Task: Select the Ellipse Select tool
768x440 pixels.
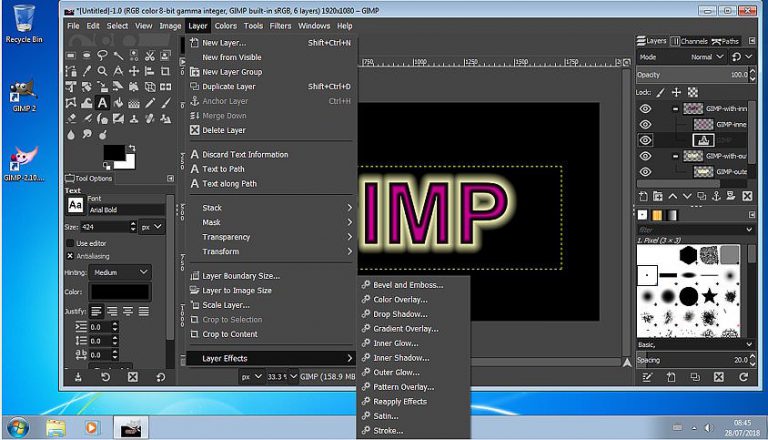Action: pos(87,55)
